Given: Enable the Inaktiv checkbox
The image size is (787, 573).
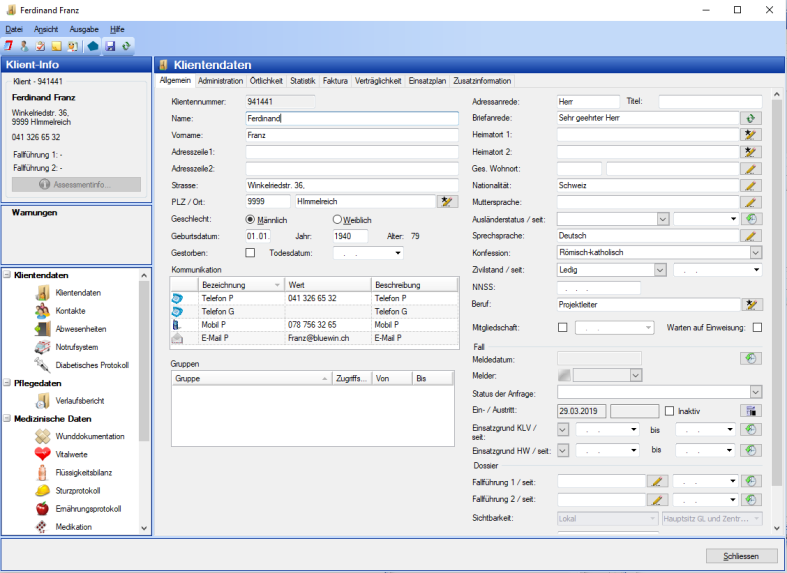Looking at the screenshot, I should (x=670, y=410).
